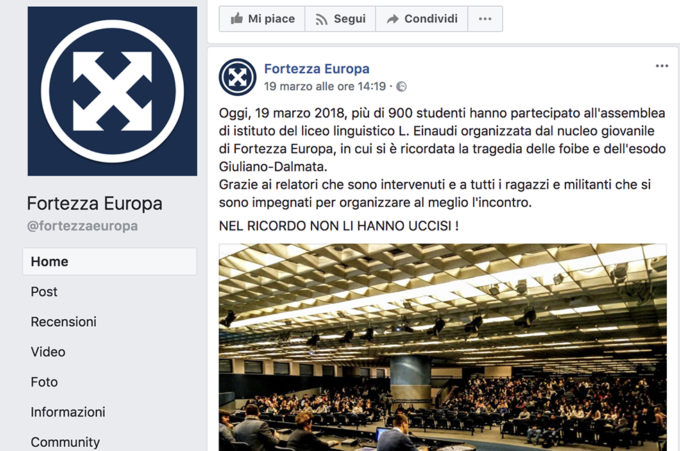This screenshot has height=451, width=680.
Task: Click the small Fortezza Europa post avatar
Action: tap(237, 77)
